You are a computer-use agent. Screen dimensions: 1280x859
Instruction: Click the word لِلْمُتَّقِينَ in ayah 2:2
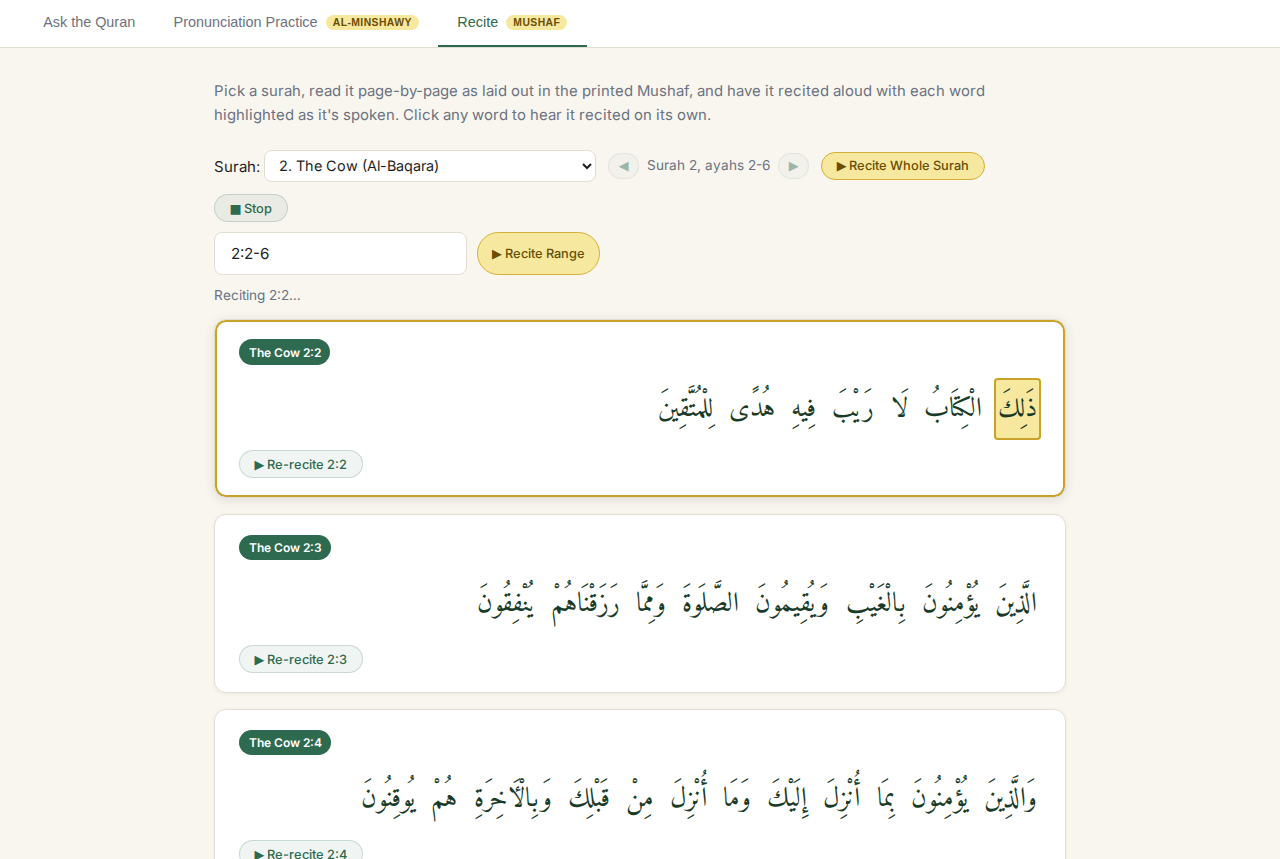coord(686,409)
